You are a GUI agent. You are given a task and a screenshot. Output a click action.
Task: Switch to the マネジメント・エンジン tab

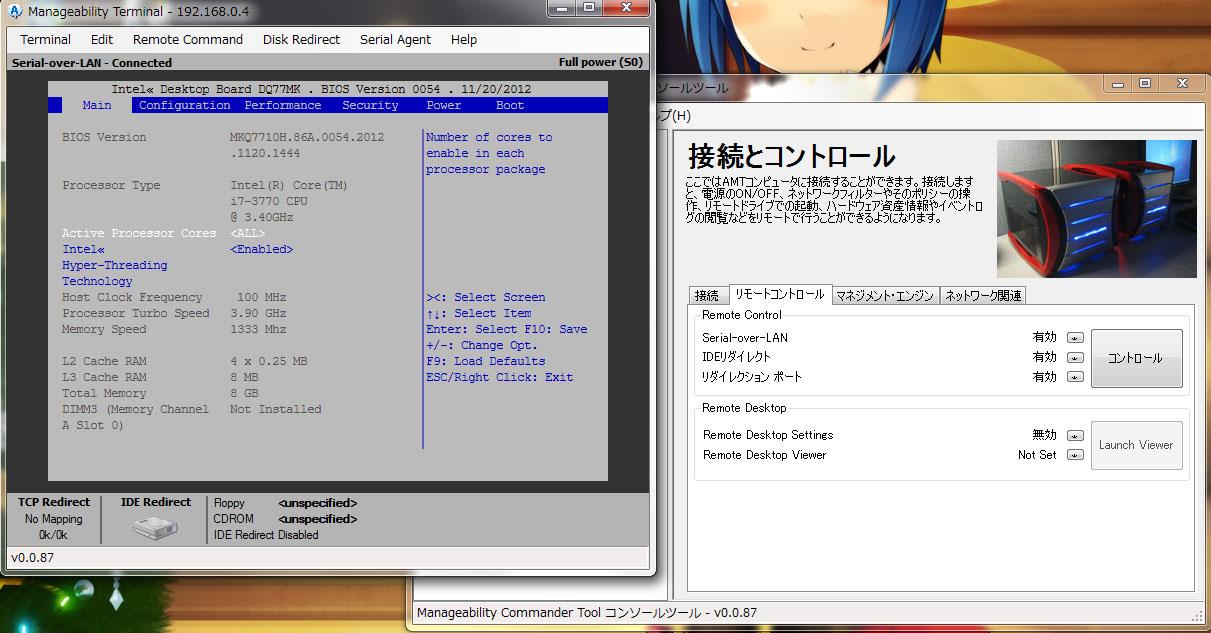pyautogui.click(x=885, y=295)
